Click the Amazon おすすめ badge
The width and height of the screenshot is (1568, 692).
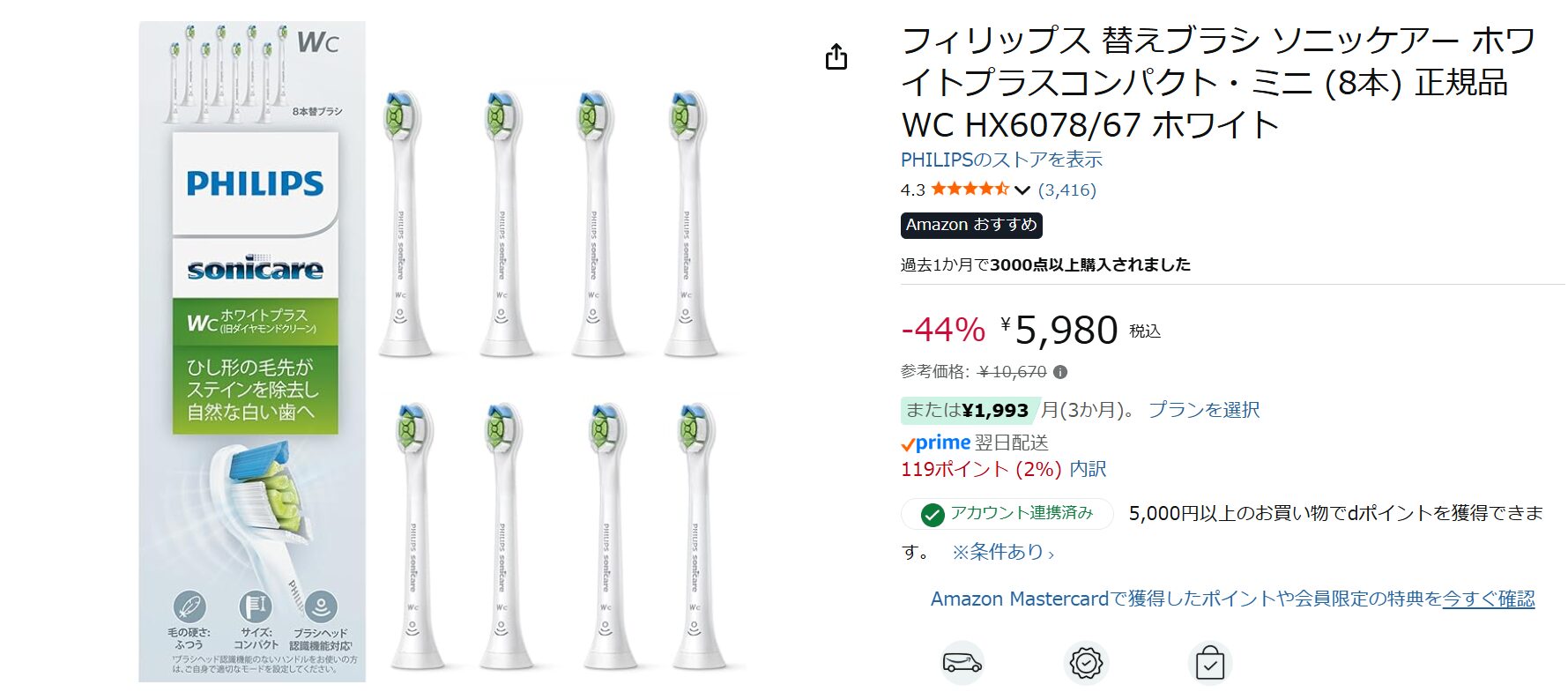[x=971, y=225]
